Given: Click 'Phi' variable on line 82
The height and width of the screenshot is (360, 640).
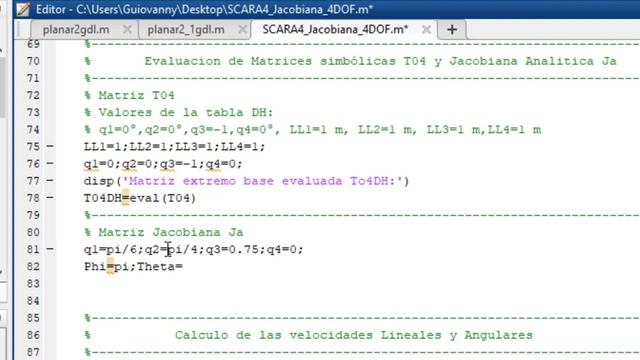Looking at the screenshot, I should (x=95, y=267).
